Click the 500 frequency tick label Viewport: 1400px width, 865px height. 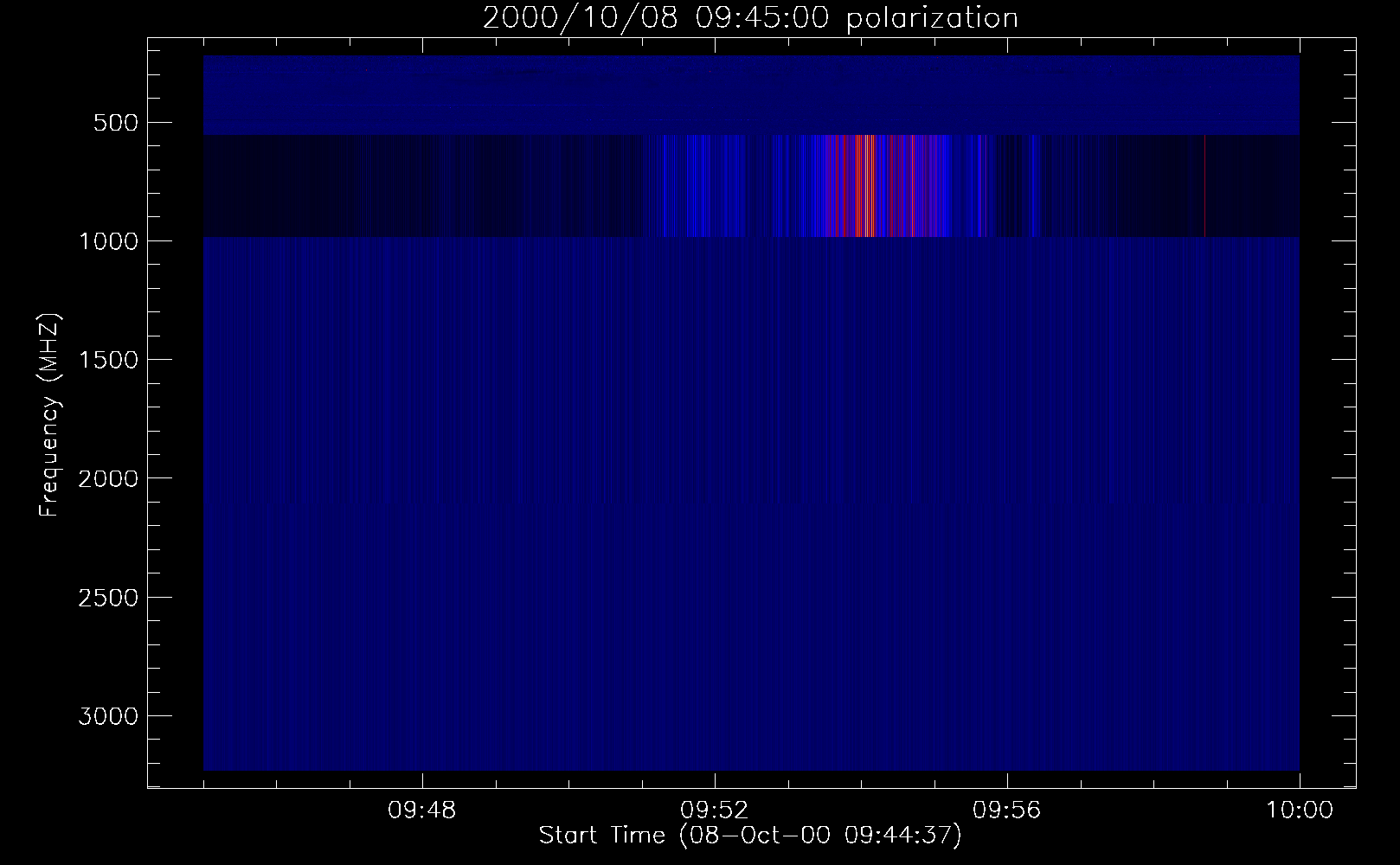point(115,123)
